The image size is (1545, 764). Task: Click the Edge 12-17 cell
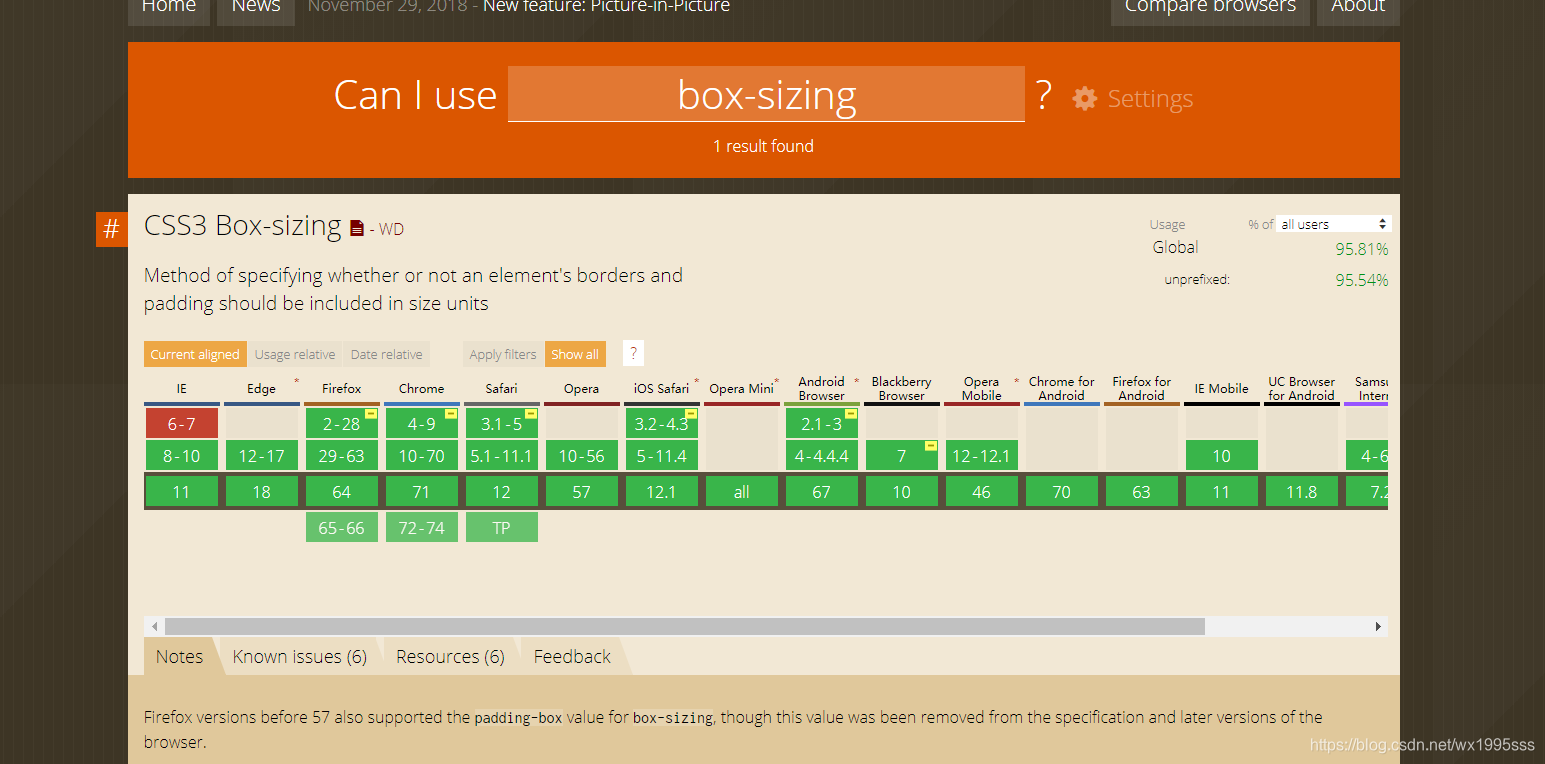click(262, 455)
